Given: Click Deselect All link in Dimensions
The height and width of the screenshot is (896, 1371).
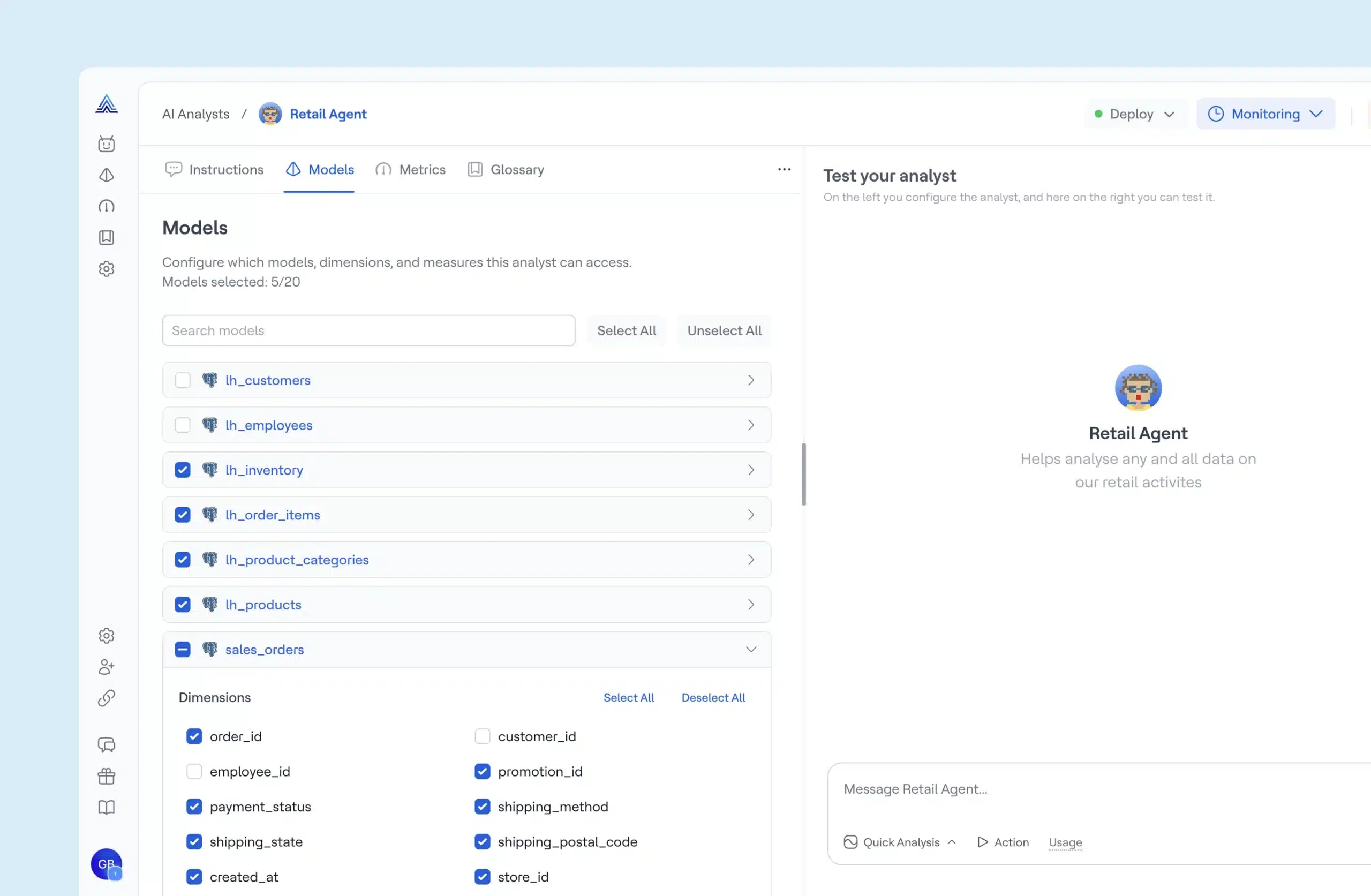Looking at the screenshot, I should coord(713,697).
